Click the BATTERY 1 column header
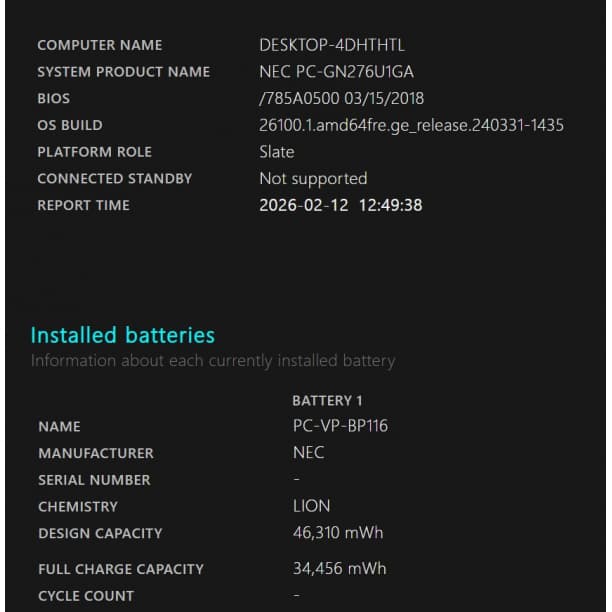Screen dimensions: 612x612 click(327, 400)
